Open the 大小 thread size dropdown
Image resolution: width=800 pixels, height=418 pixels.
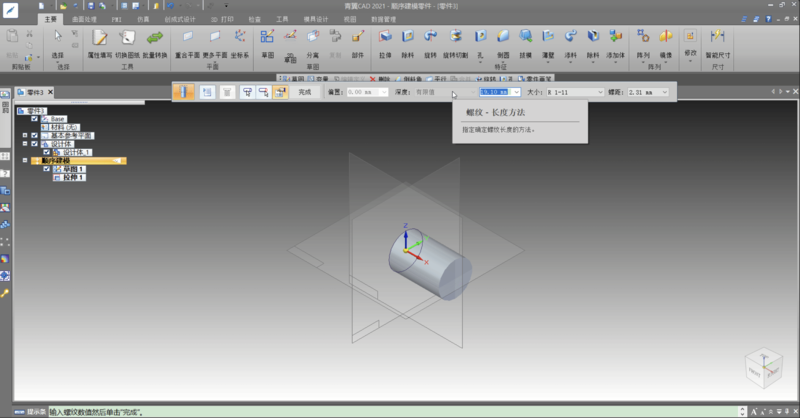click(x=600, y=92)
